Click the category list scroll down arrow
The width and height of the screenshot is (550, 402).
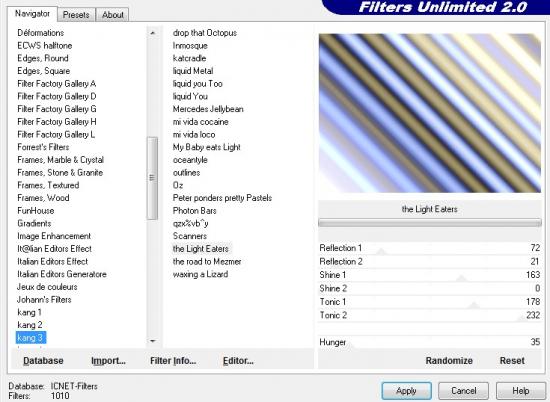pyautogui.click(x=153, y=341)
